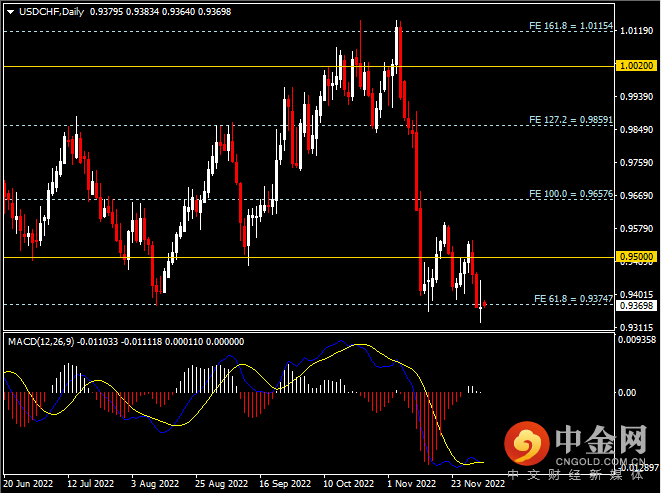Click the MACD 0.00 zero level label
Viewport: 661px width, 493px height.
[x=628, y=392]
